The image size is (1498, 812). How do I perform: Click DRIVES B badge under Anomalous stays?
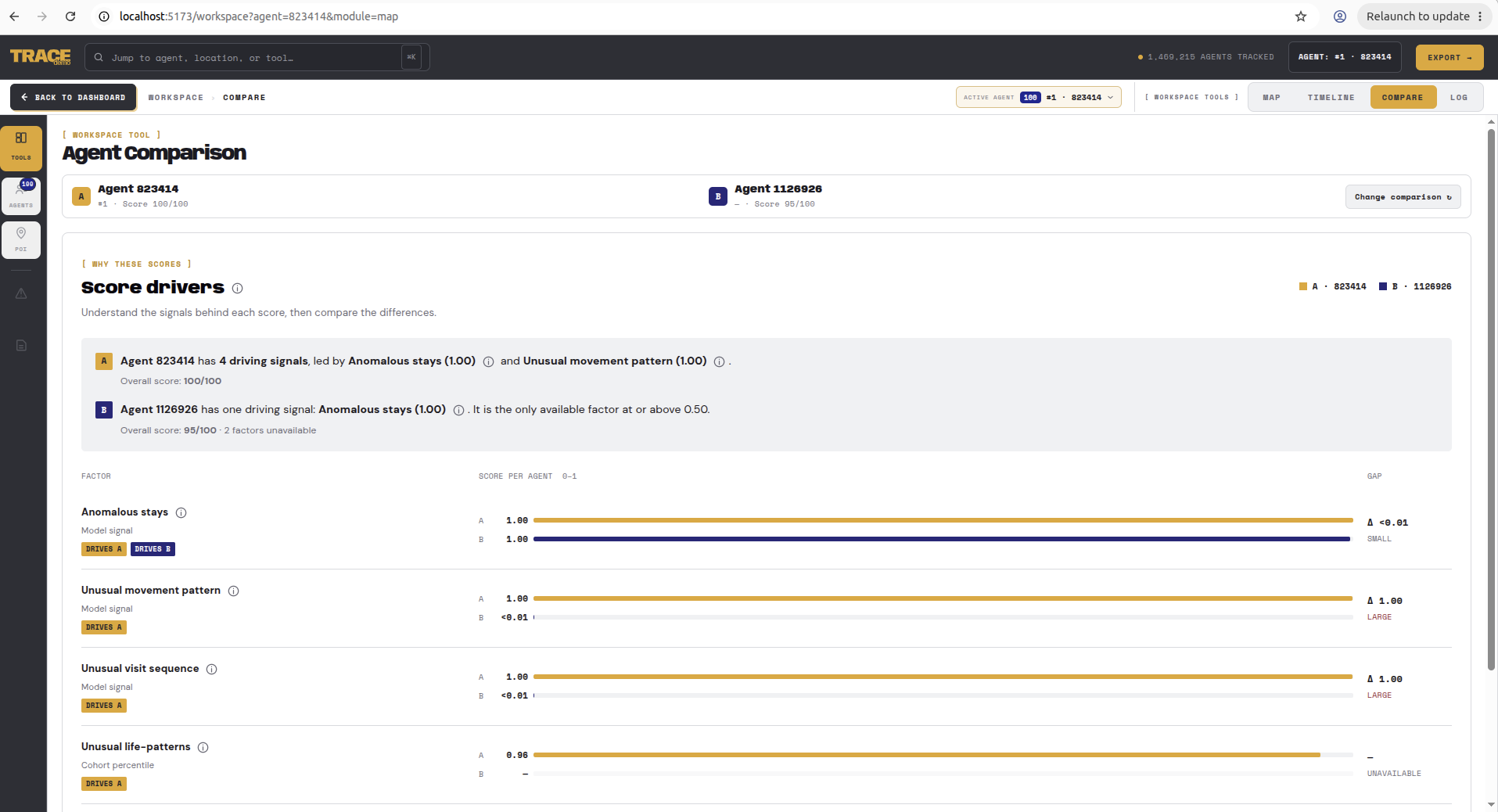153,549
